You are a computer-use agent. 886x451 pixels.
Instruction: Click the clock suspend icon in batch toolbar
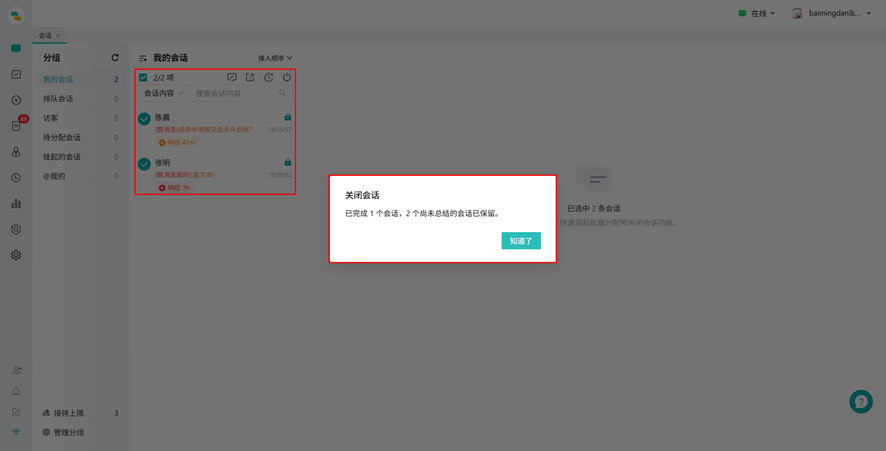pos(268,77)
